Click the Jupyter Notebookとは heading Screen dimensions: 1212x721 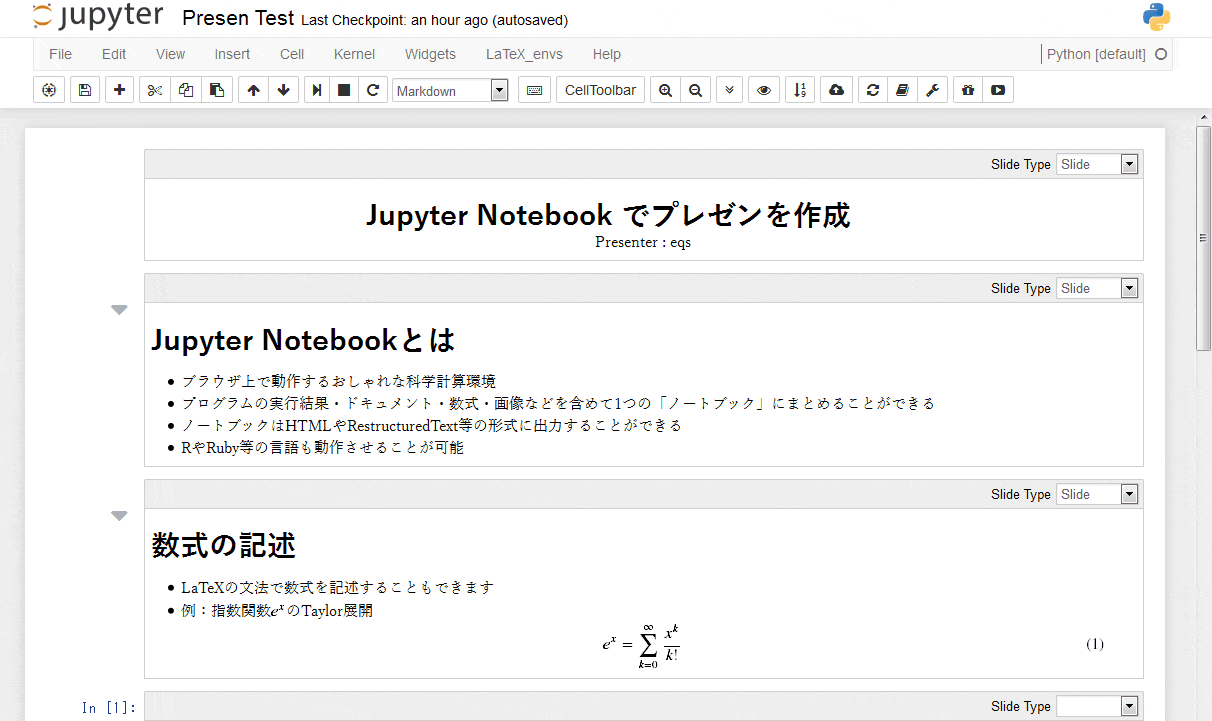303,340
